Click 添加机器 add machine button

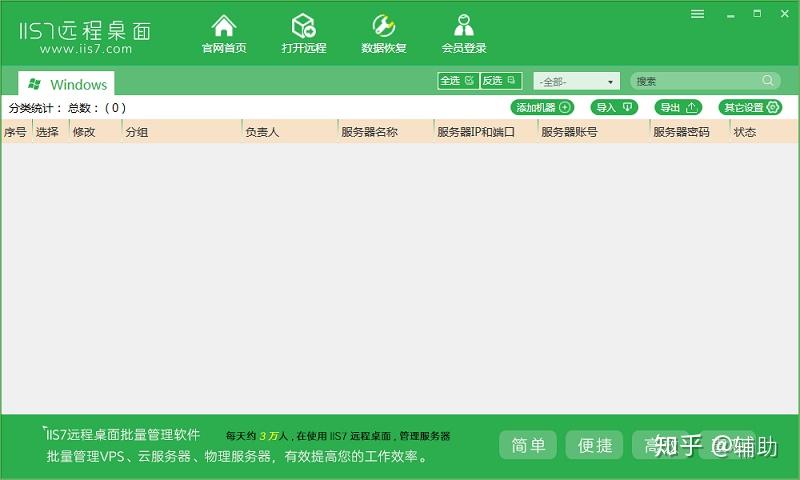(x=542, y=108)
